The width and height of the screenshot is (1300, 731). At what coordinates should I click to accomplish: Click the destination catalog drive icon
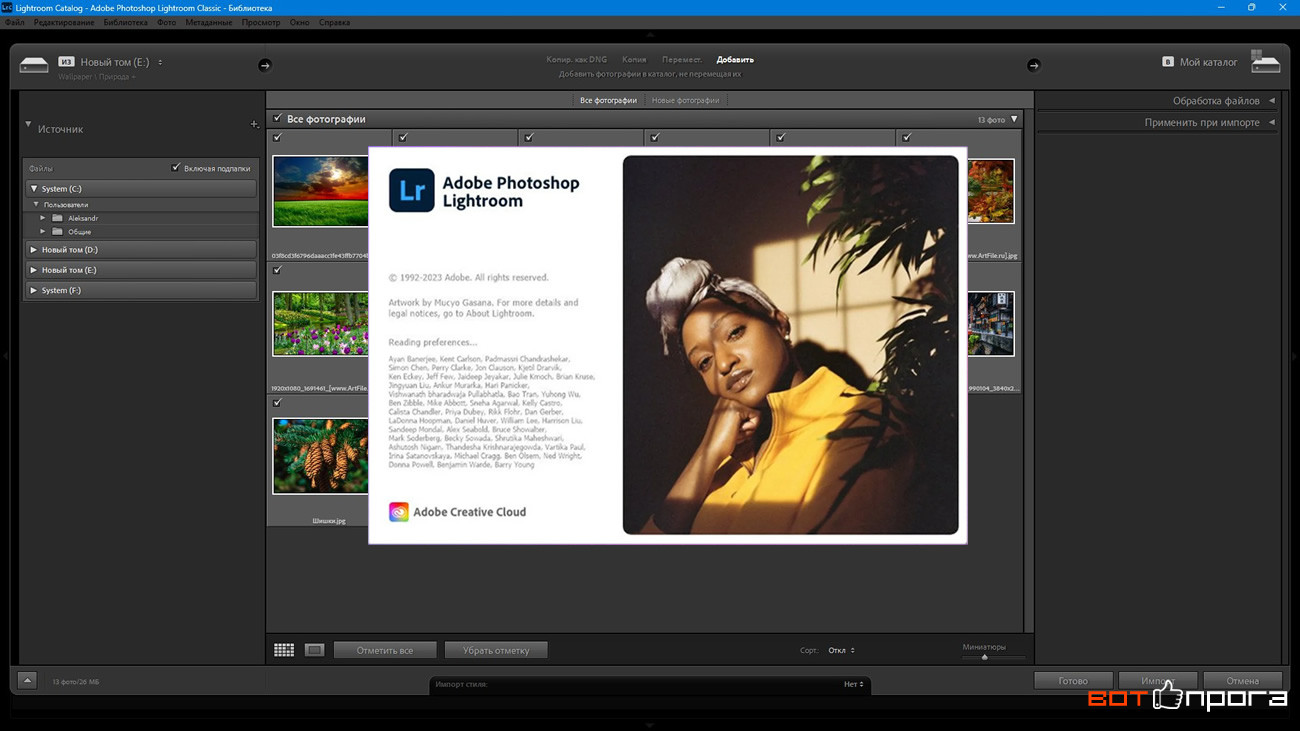coord(1265,63)
